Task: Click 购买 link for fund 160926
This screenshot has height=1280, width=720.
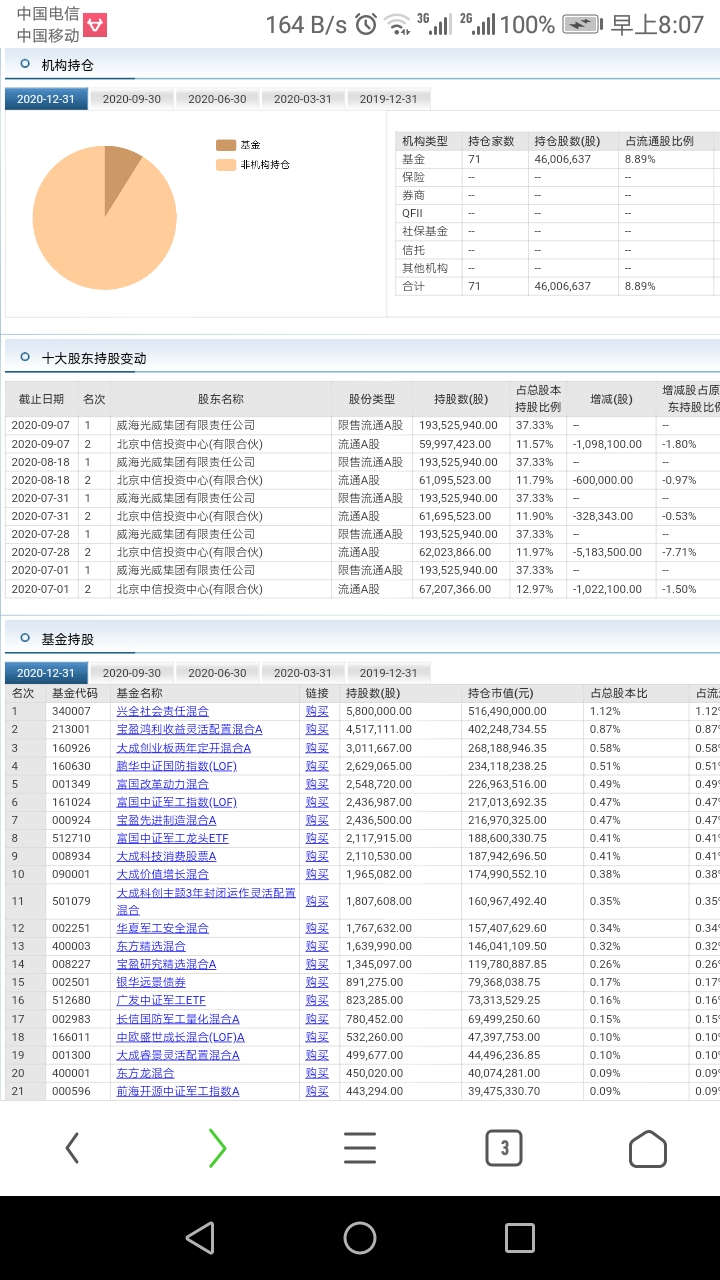Action: [x=317, y=747]
